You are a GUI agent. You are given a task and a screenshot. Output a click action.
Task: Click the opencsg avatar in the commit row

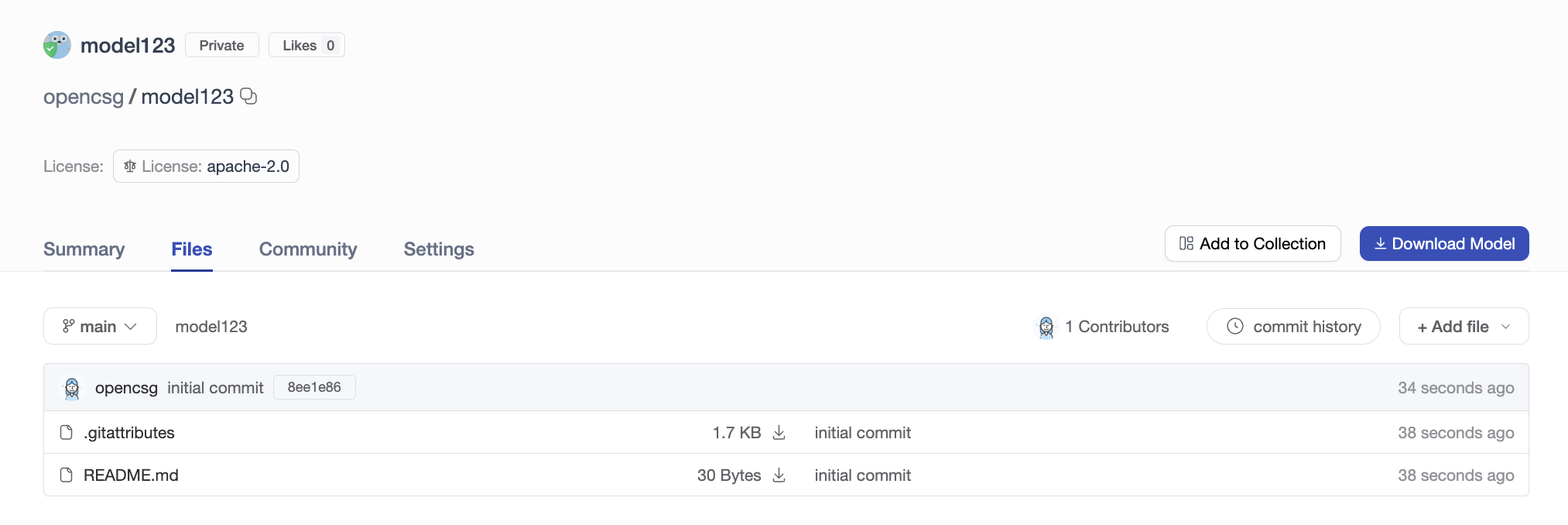[x=72, y=388]
